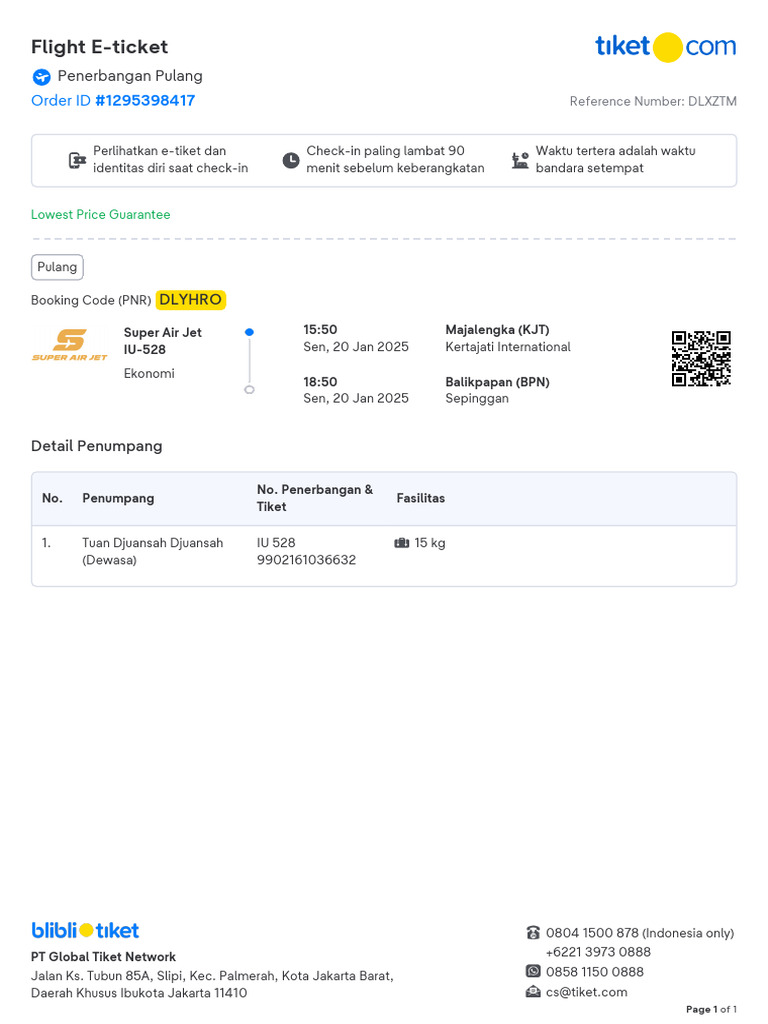Click the airplane icon beside Penerbangan Pulang
Image resolution: width=768 pixels, height=1024 pixels.
(41, 77)
